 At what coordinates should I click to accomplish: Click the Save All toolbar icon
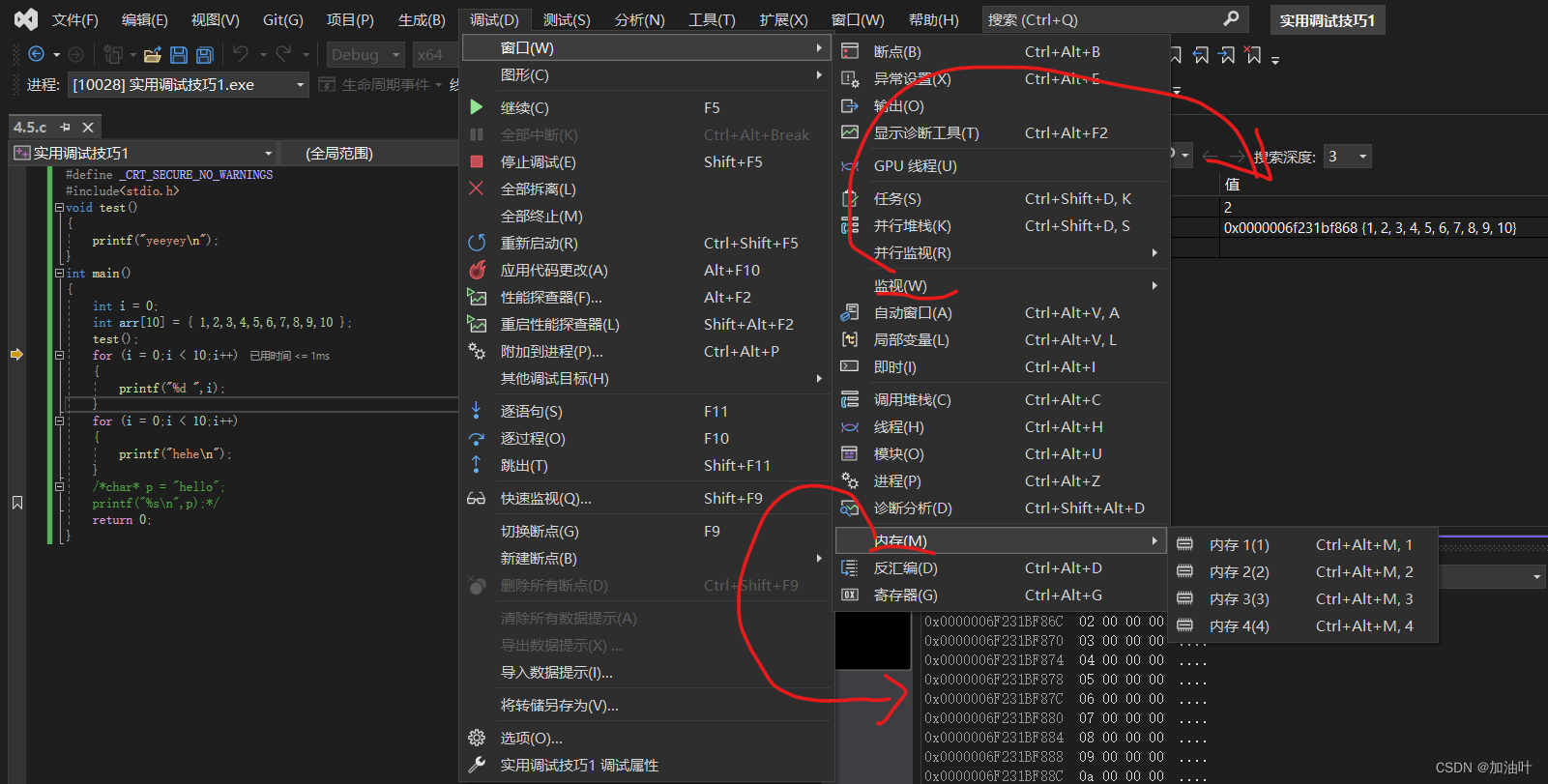pos(204,55)
